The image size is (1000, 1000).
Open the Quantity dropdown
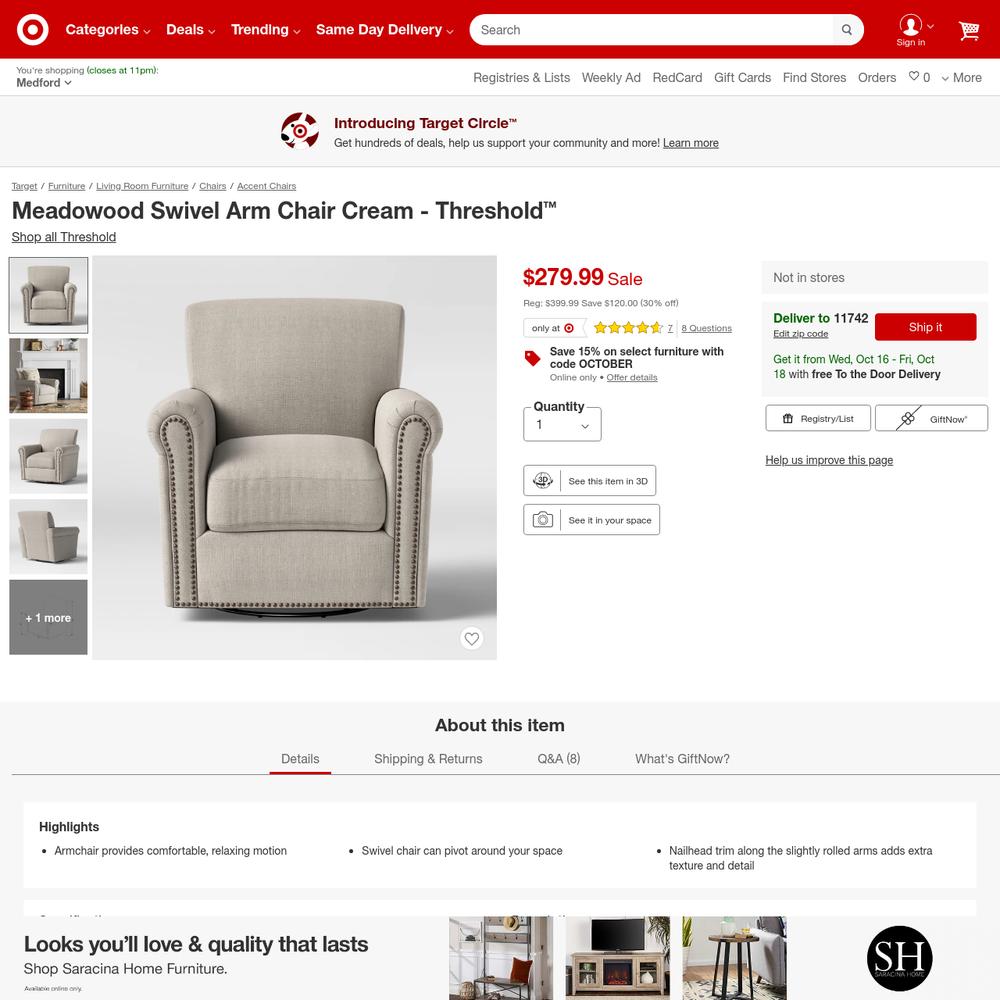562,425
